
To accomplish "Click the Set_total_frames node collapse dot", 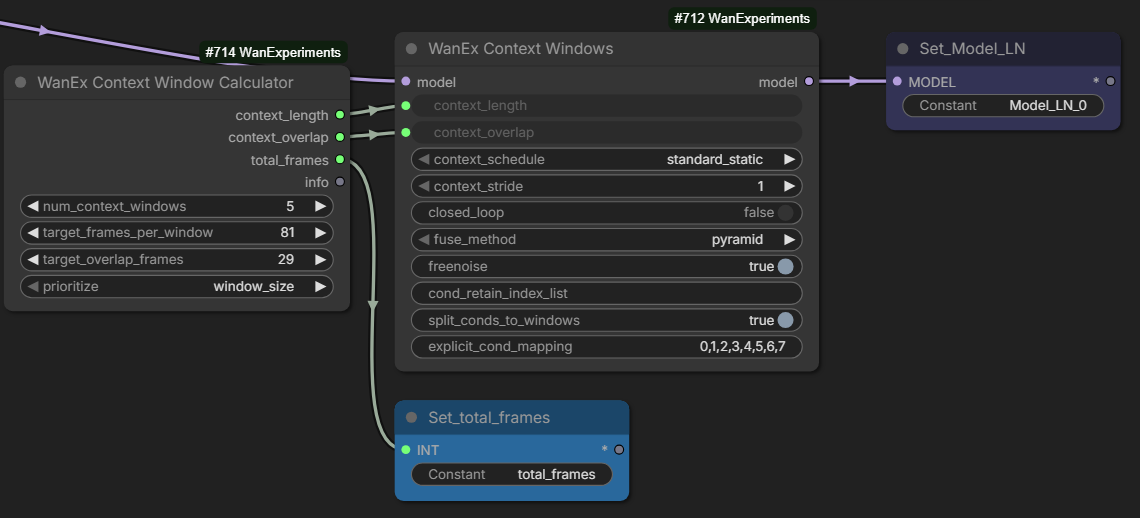I will pos(412,418).
